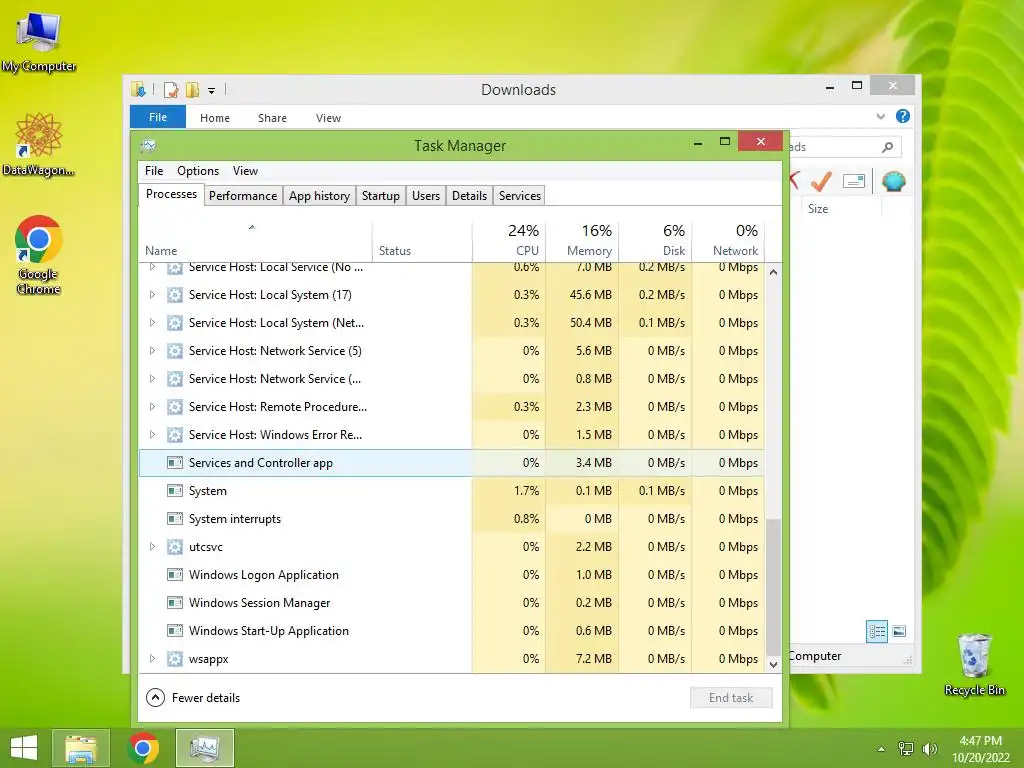
Task: Open My Computer desktop icon
Action: point(39,41)
